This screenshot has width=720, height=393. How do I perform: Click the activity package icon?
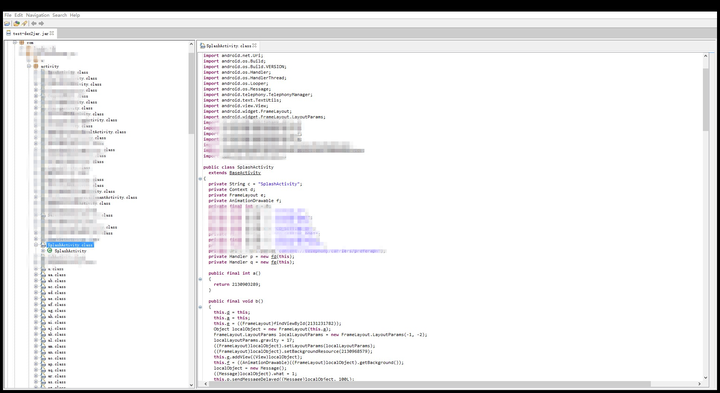point(36,66)
